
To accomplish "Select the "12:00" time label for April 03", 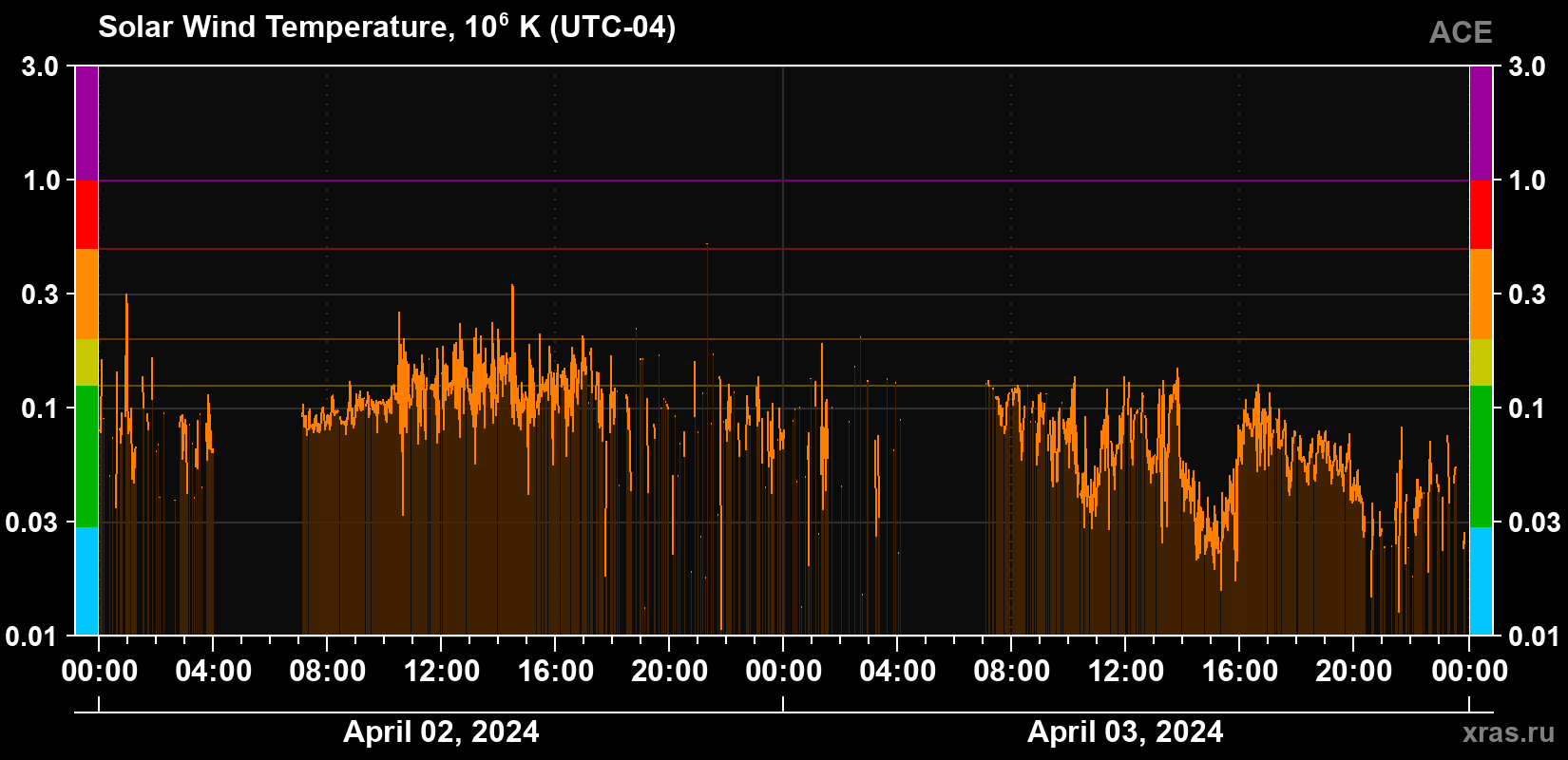I will click(x=1126, y=672).
